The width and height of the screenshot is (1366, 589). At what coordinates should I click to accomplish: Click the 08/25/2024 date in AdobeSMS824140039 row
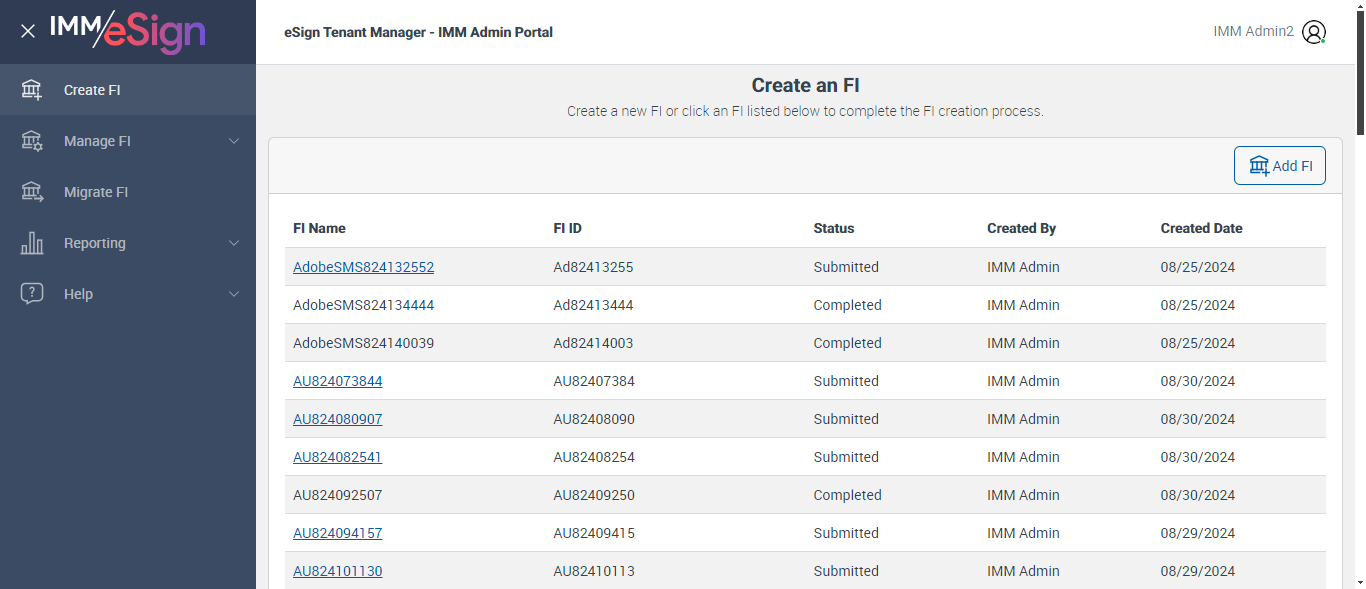pyautogui.click(x=1198, y=343)
